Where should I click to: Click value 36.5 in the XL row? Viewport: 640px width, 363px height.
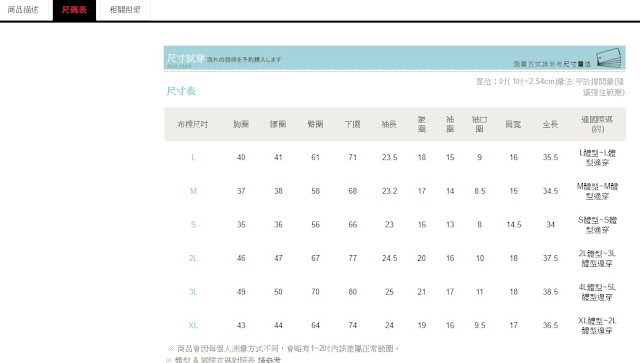point(550,325)
